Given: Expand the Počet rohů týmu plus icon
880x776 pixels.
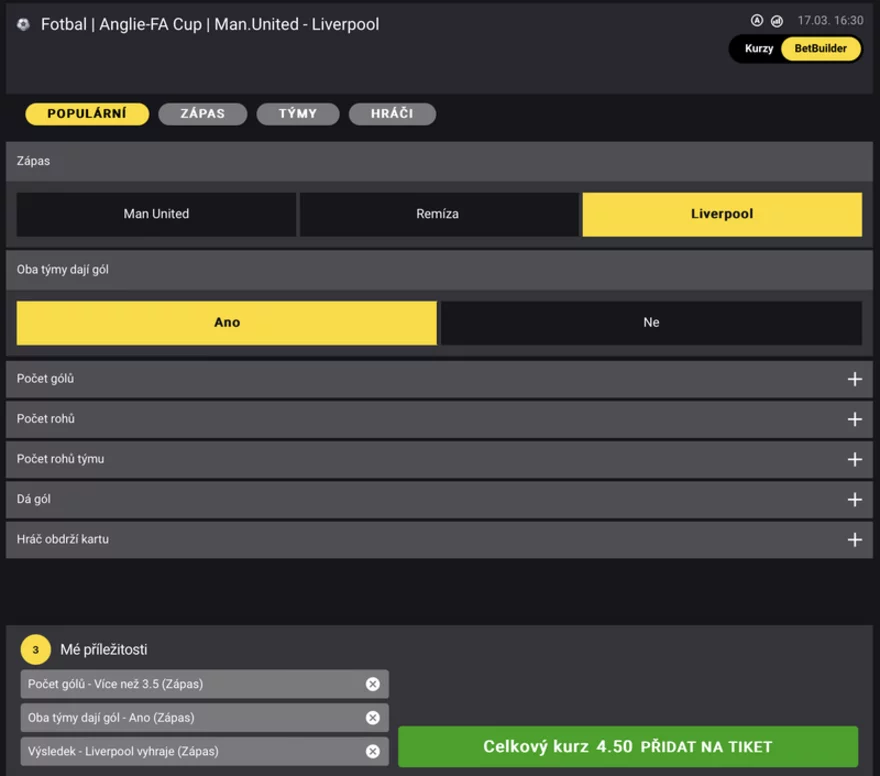Looking at the screenshot, I should click(854, 460).
